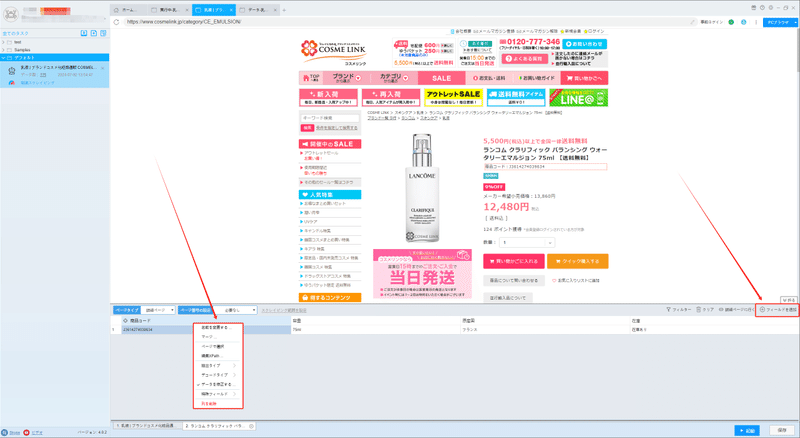Click the plus icon in the 全てのタスク header
800x438 pixels.
[x=93, y=33]
